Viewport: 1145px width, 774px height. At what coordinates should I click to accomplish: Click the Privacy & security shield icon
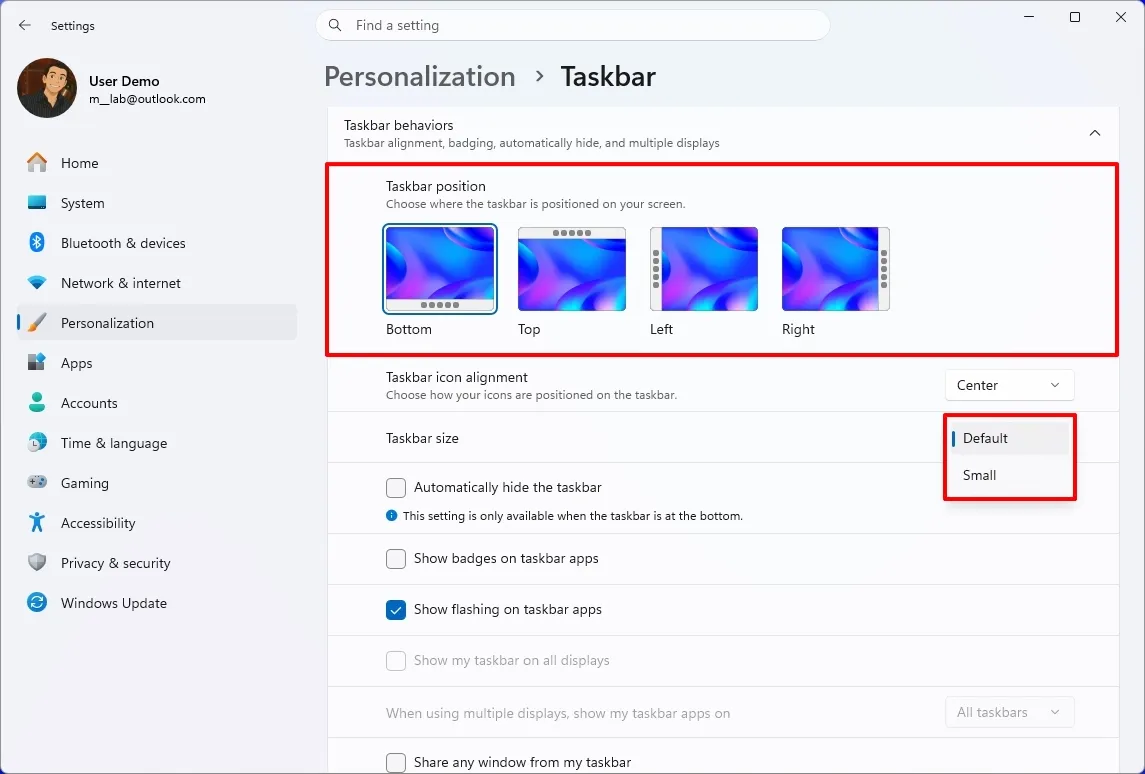(x=37, y=562)
